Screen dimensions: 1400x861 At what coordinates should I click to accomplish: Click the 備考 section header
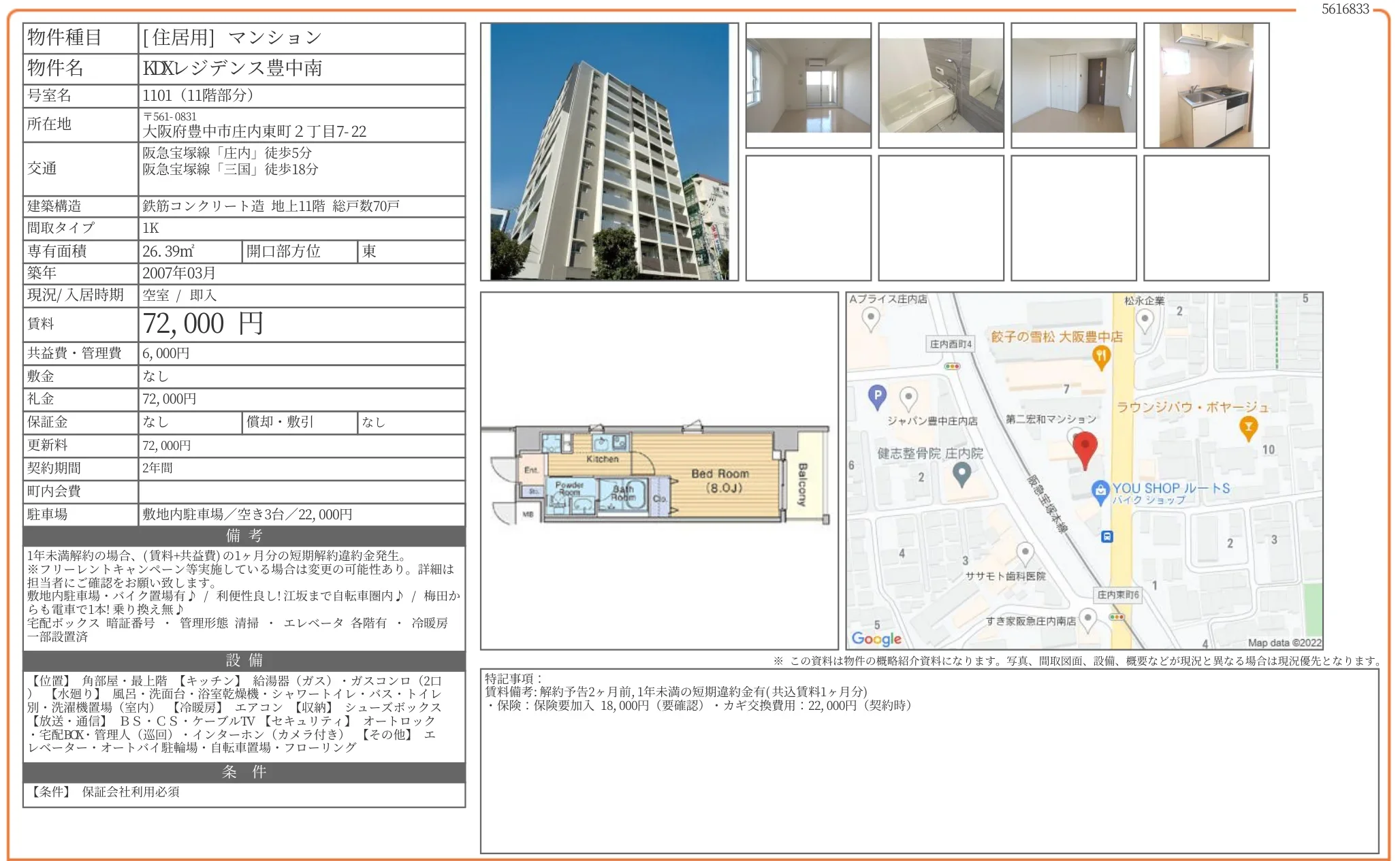click(244, 536)
